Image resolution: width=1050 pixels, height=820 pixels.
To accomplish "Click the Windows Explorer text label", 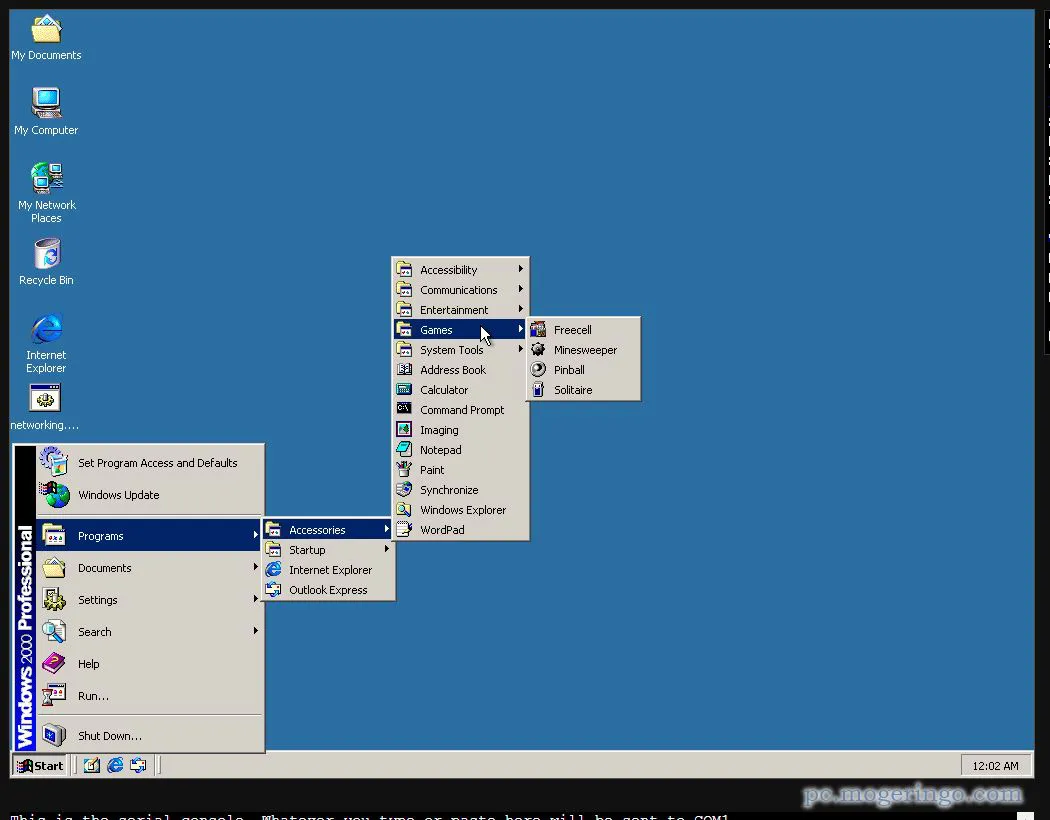I will pos(463,510).
